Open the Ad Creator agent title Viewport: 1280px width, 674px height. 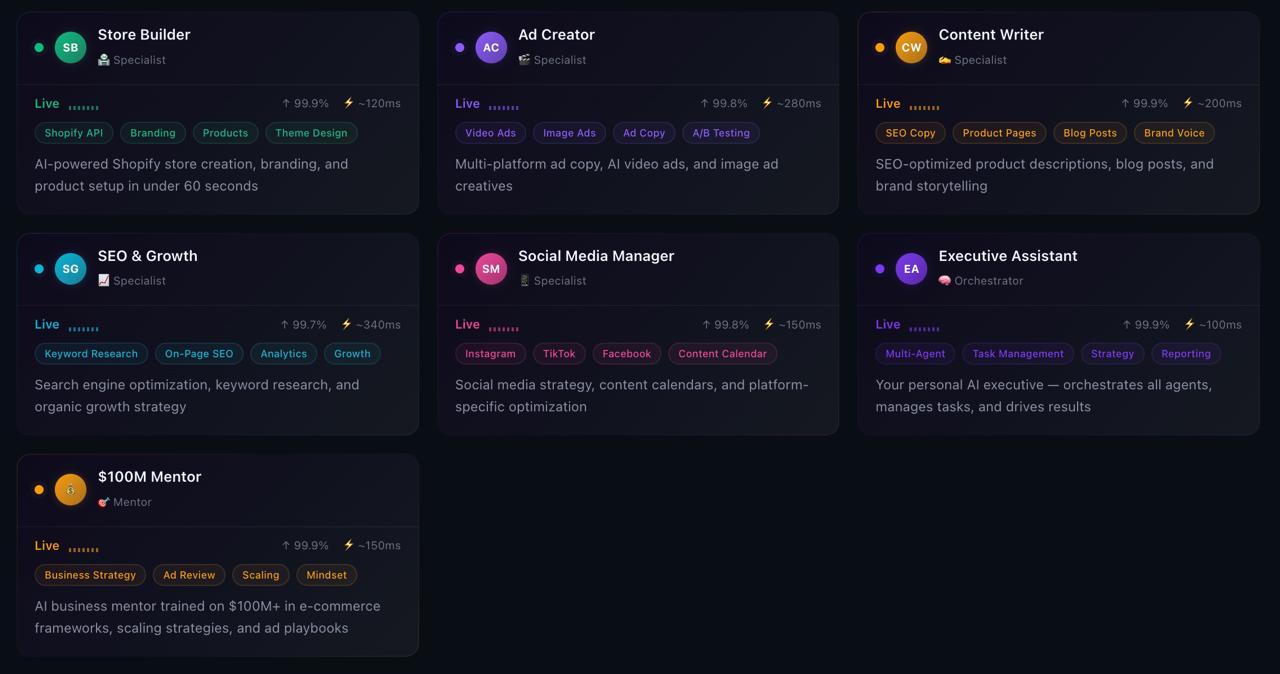(x=556, y=35)
